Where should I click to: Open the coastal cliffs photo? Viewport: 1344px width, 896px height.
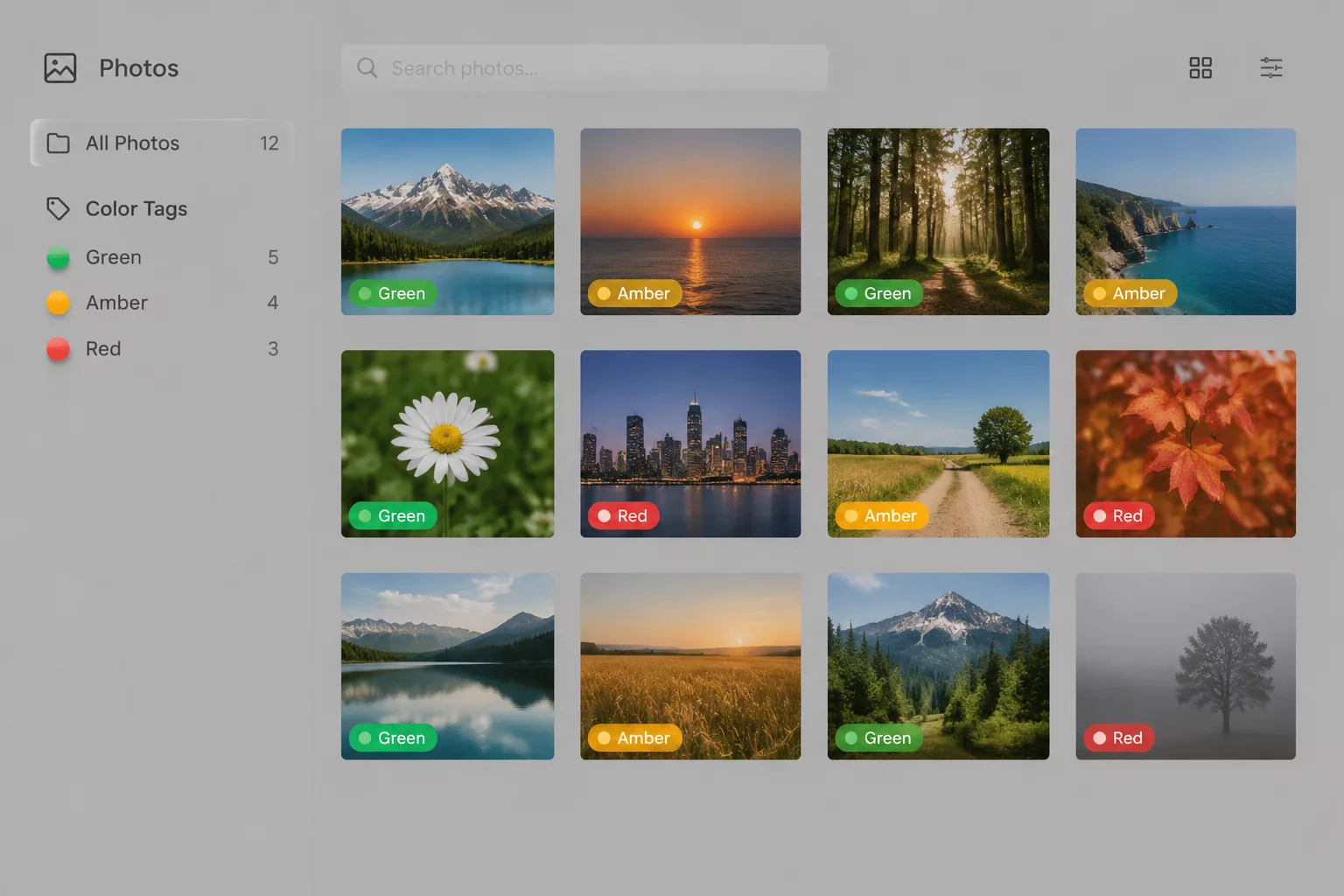pyautogui.click(x=1186, y=221)
